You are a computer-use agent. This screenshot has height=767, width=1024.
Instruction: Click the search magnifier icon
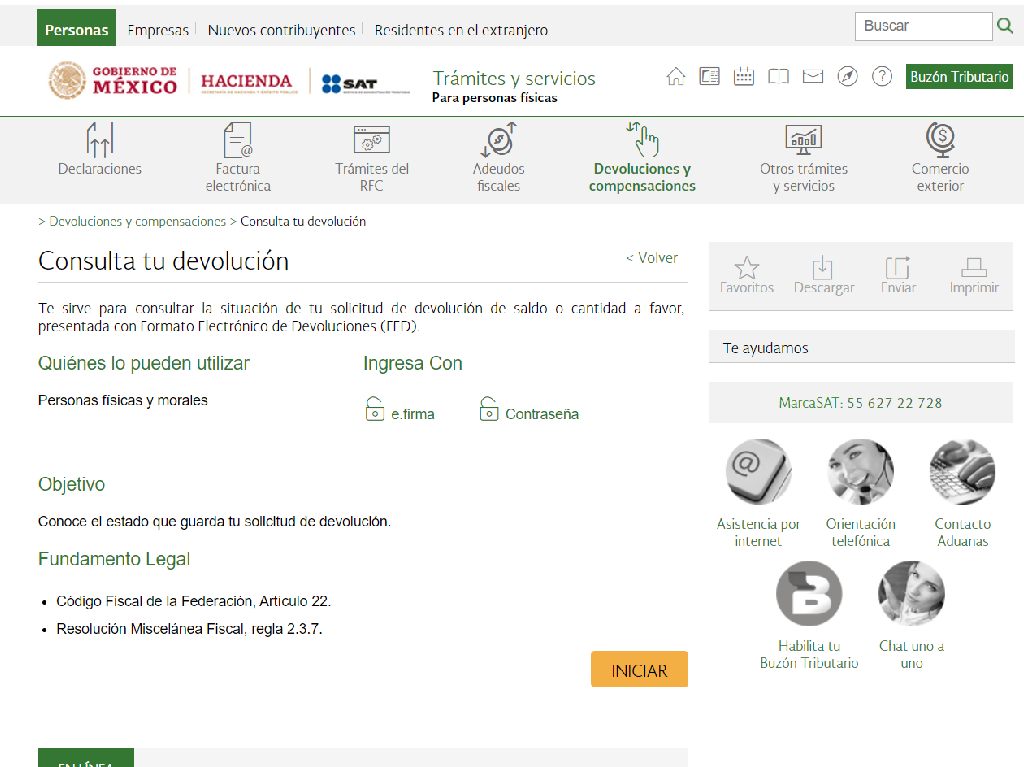pyautogui.click(x=1005, y=26)
